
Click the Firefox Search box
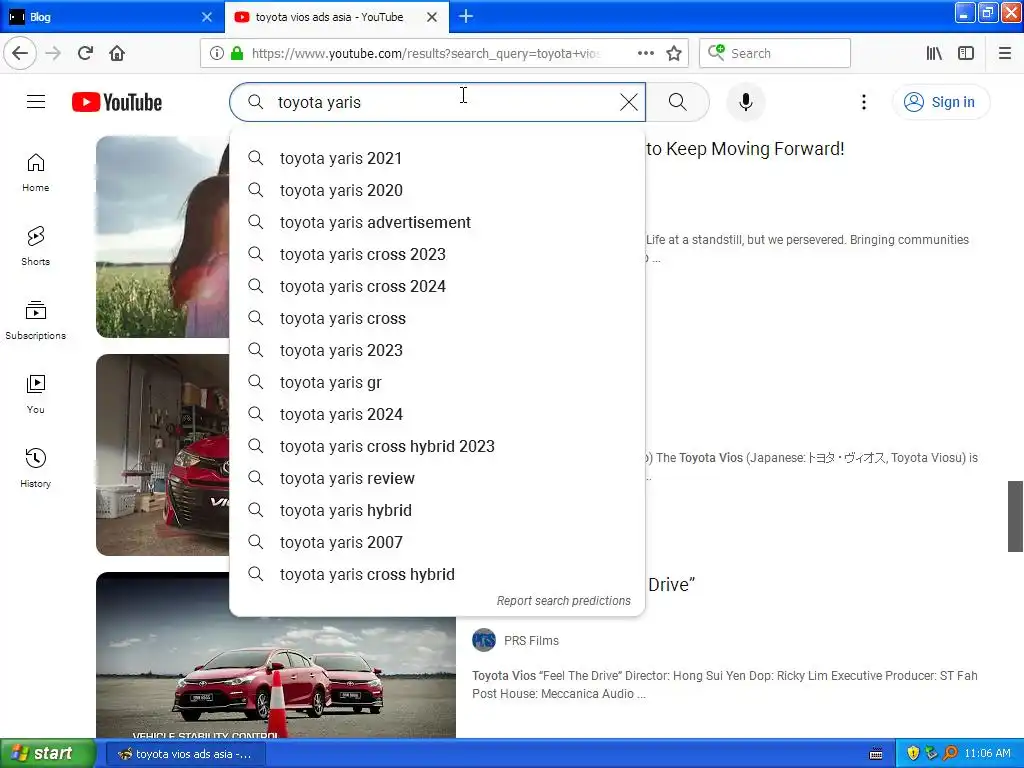pos(775,53)
